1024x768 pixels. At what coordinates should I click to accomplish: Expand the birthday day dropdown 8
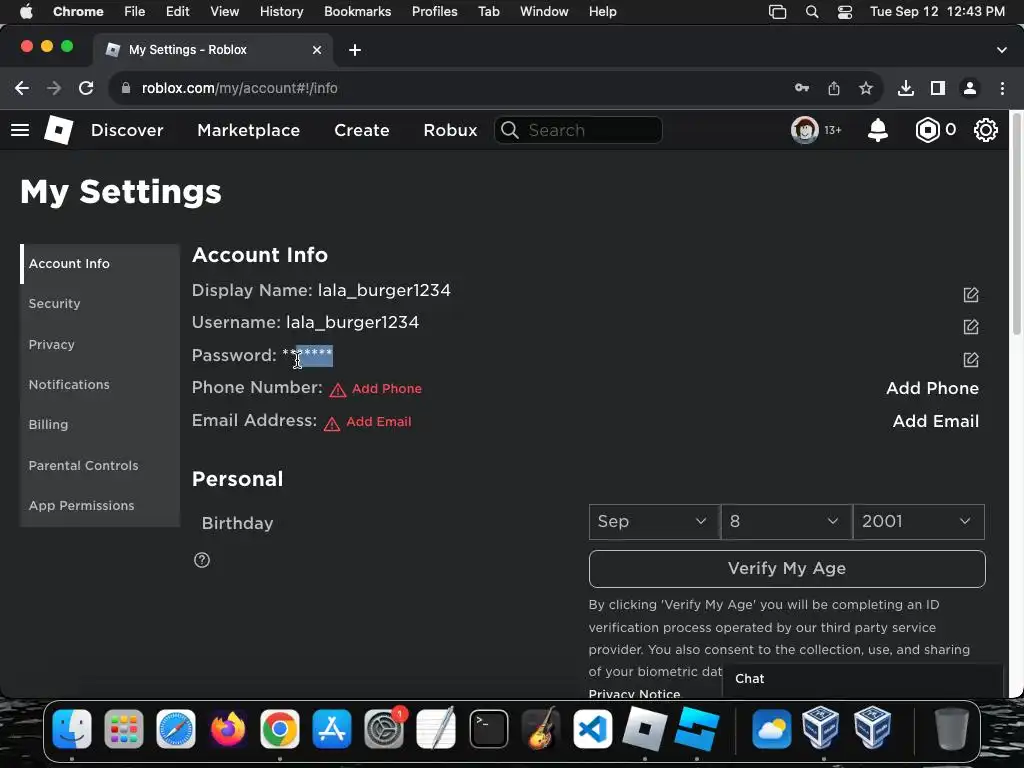(x=786, y=522)
